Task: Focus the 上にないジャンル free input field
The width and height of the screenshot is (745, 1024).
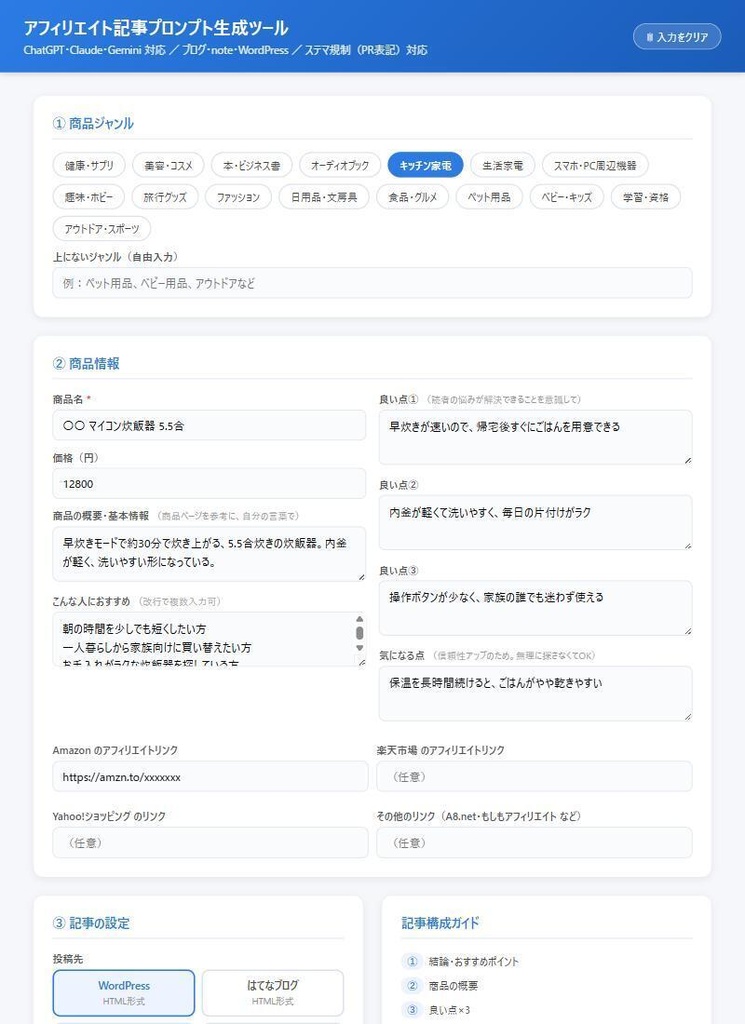Action: coord(372,283)
